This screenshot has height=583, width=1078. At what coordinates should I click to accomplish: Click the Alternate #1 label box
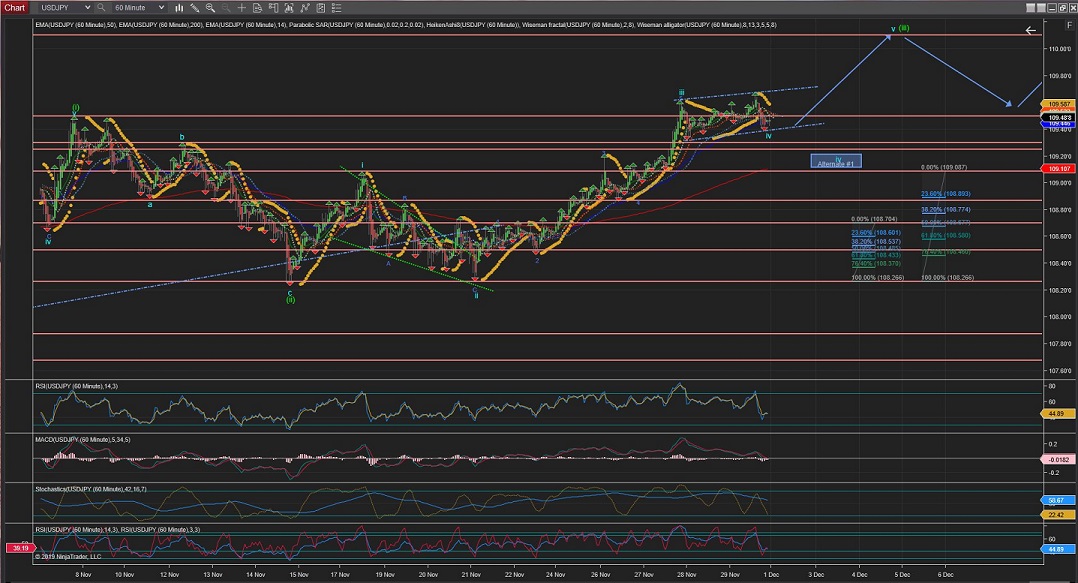tap(836, 161)
